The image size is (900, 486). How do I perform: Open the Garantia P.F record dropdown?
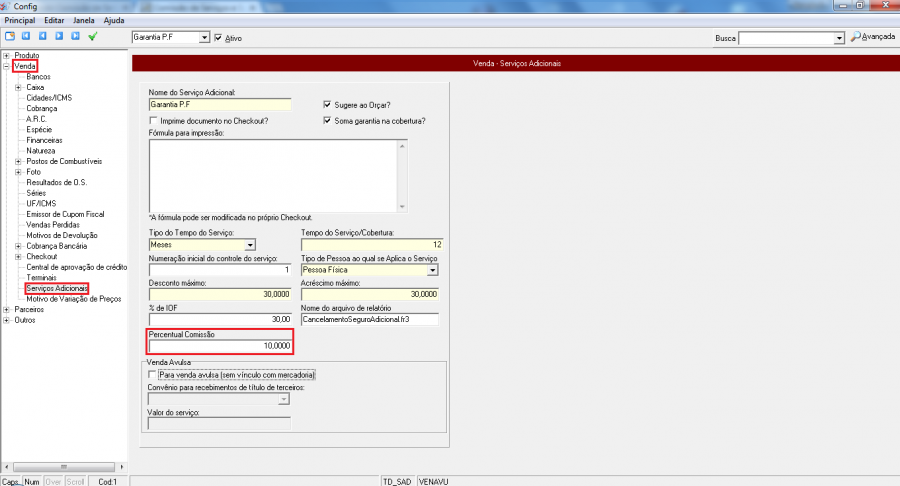pyautogui.click(x=204, y=37)
